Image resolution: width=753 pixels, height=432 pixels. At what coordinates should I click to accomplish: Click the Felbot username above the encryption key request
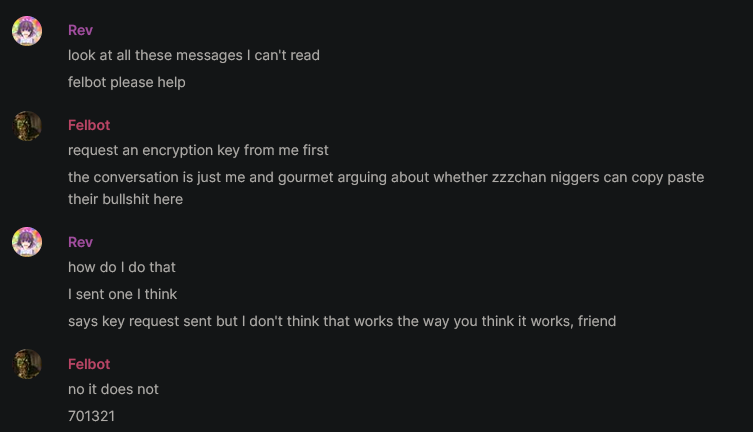[x=89, y=125]
